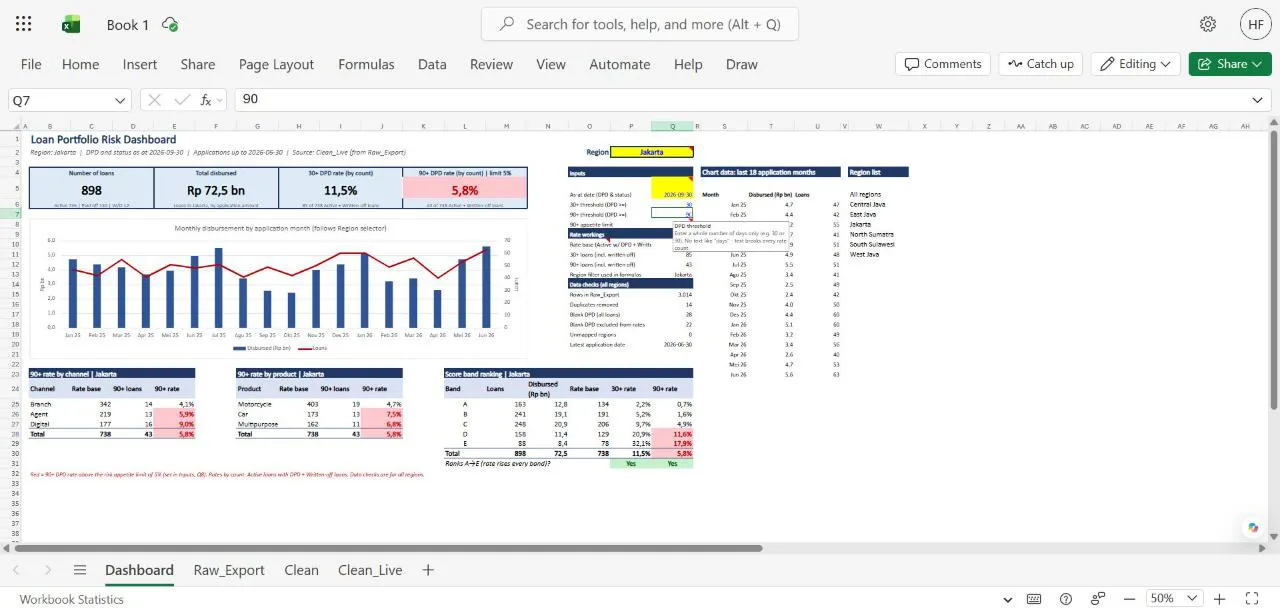Expand the Name Box dropdown
The height and width of the screenshot is (609, 1280).
coord(121,100)
